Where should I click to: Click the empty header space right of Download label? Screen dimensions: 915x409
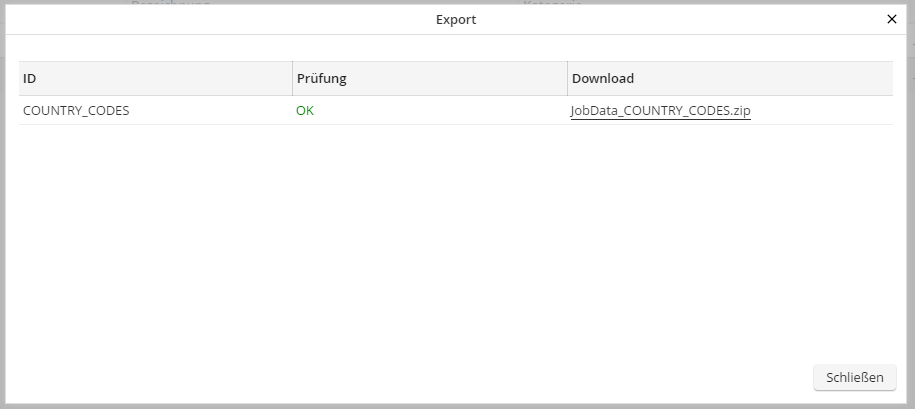point(760,79)
